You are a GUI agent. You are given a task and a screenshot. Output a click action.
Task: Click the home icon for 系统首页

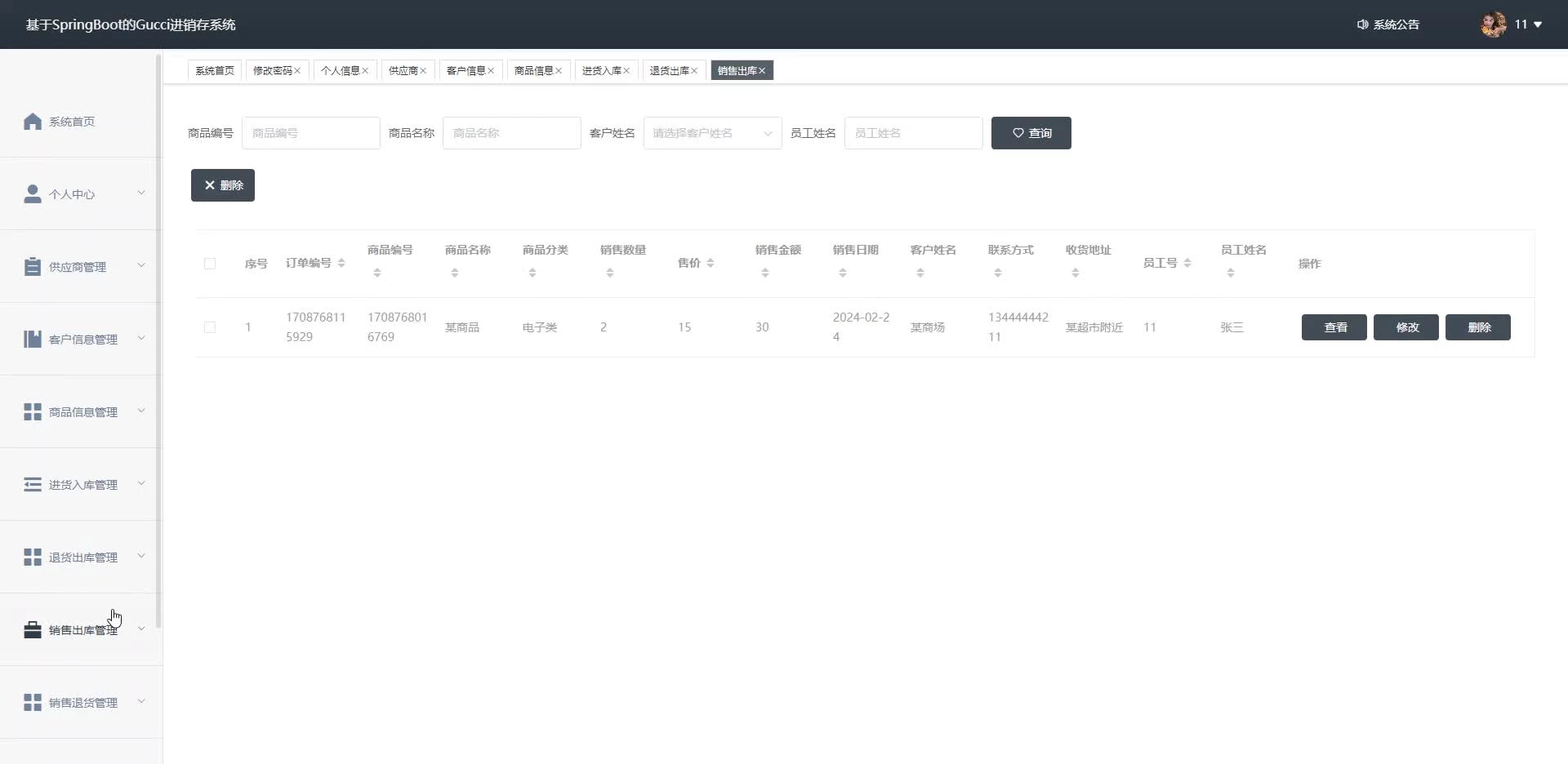(33, 122)
